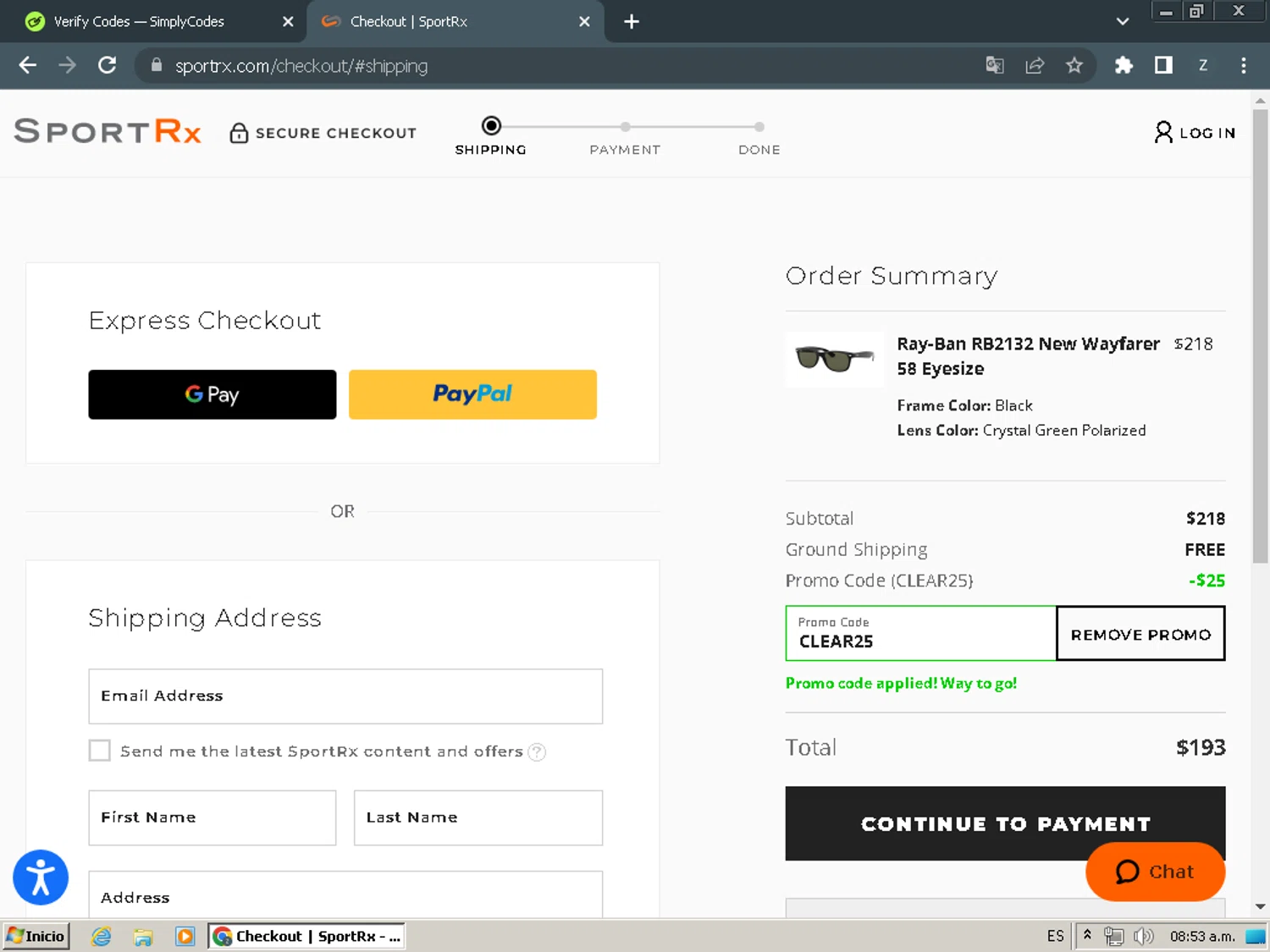Screen dimensions: 1270x952
Task: Open the Inicio start menu
Action: click(x=36, y=936)
